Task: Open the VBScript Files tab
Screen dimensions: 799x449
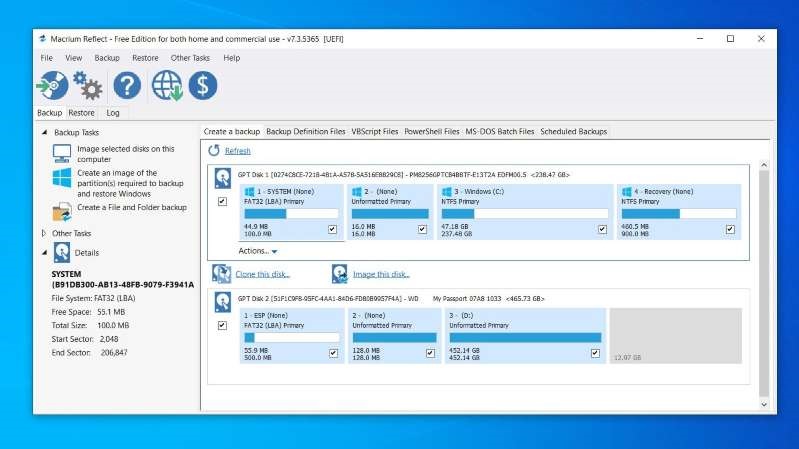Action: click(375, 131)
